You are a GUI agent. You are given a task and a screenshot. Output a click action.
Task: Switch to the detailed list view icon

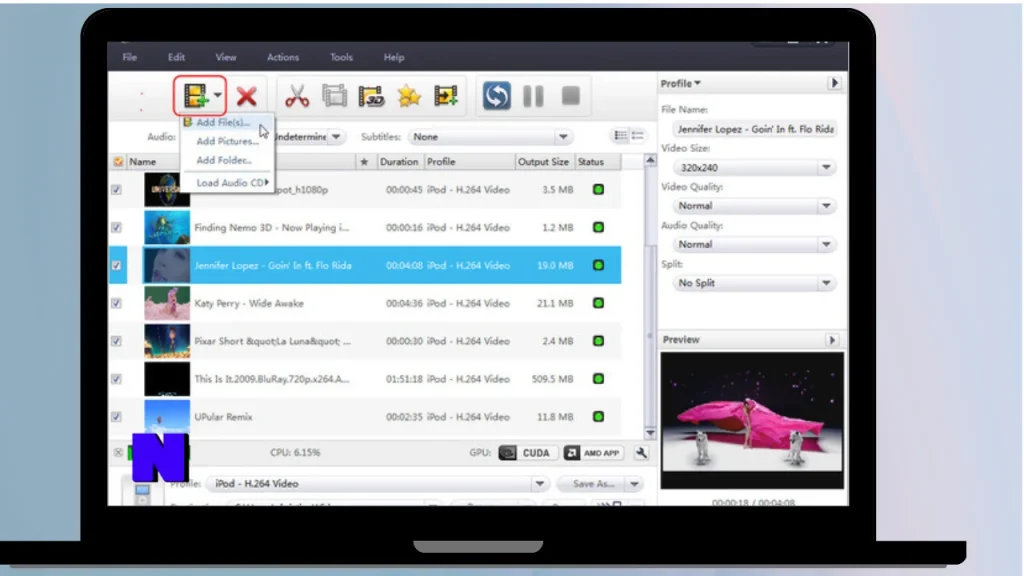coord(620,135)
